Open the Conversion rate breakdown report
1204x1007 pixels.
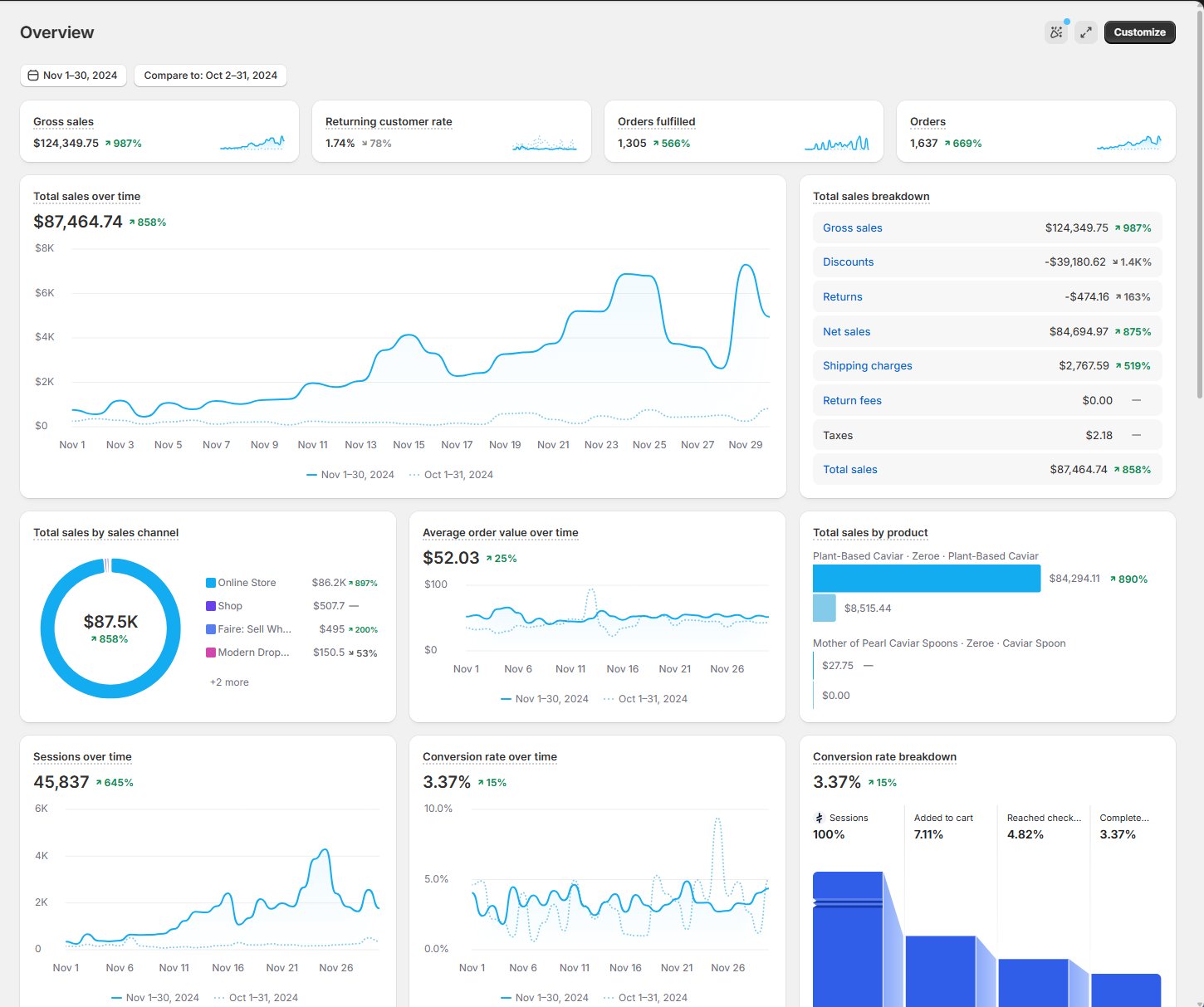(884, 756)
